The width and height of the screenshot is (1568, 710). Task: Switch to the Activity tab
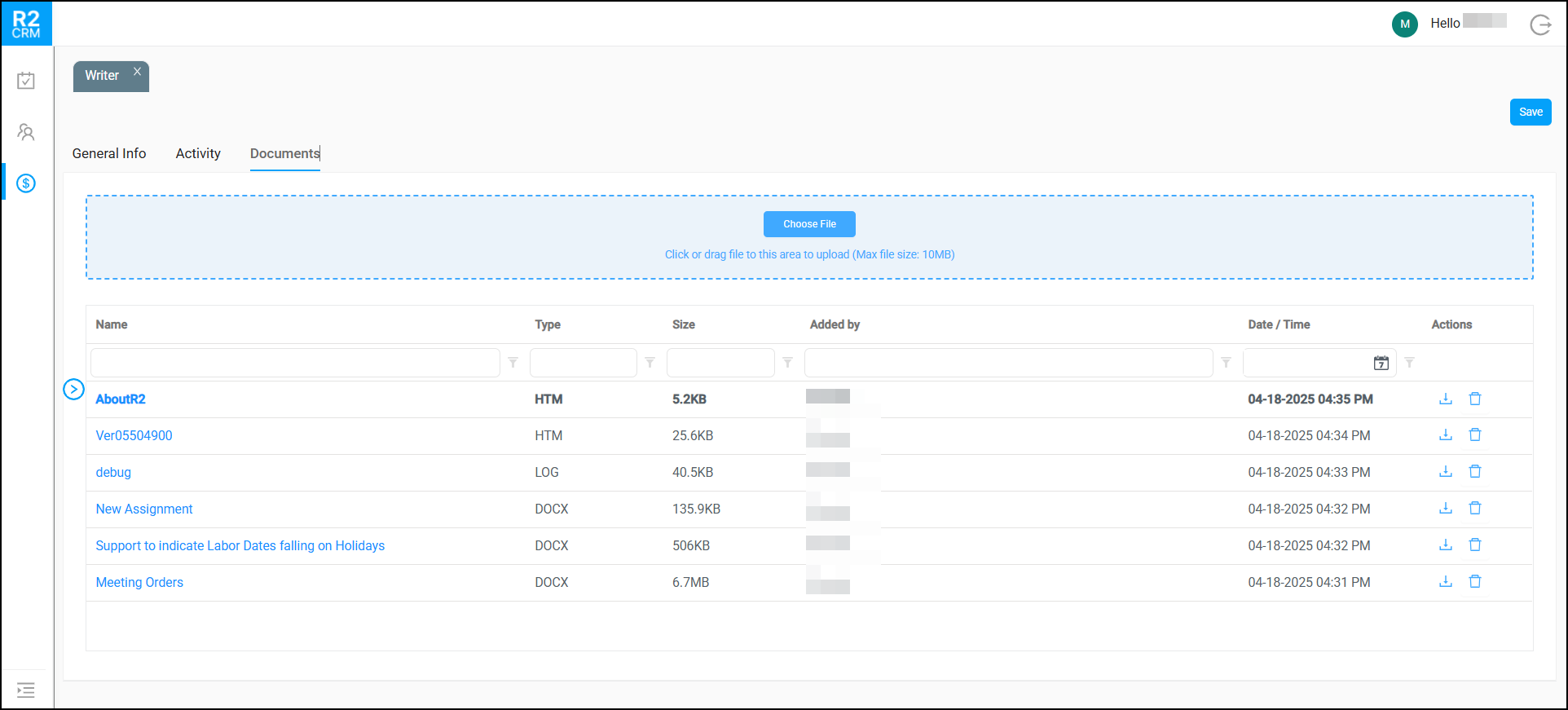[198, 153]
